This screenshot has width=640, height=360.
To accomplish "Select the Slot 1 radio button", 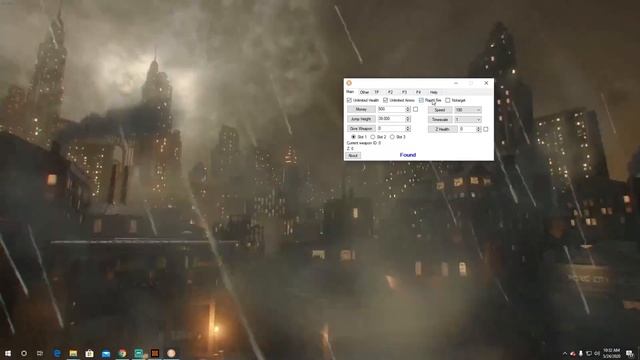I will click(353, 137).
